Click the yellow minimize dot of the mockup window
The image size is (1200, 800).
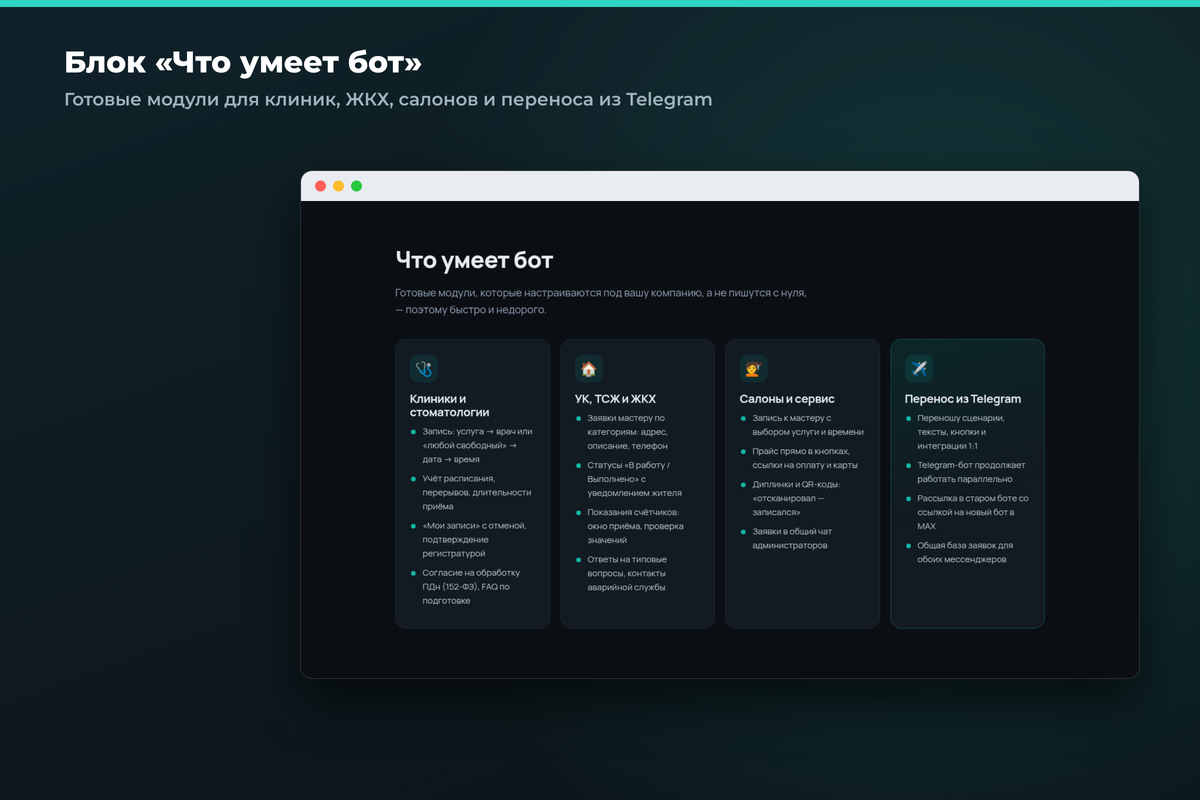click(339, 186)
